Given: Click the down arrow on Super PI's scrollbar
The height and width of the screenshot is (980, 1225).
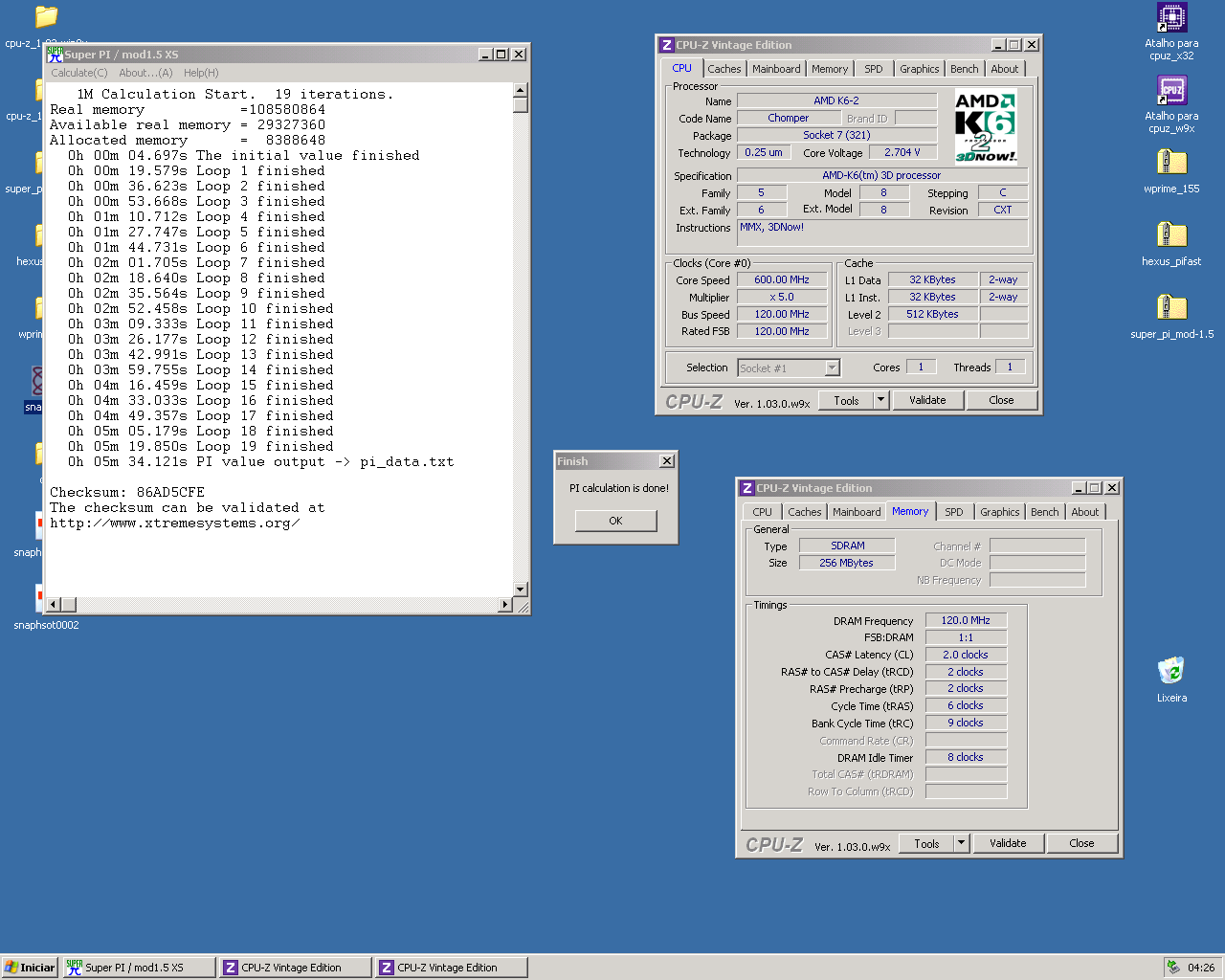Looking at the screenshot, I should (x=520, y=590).
